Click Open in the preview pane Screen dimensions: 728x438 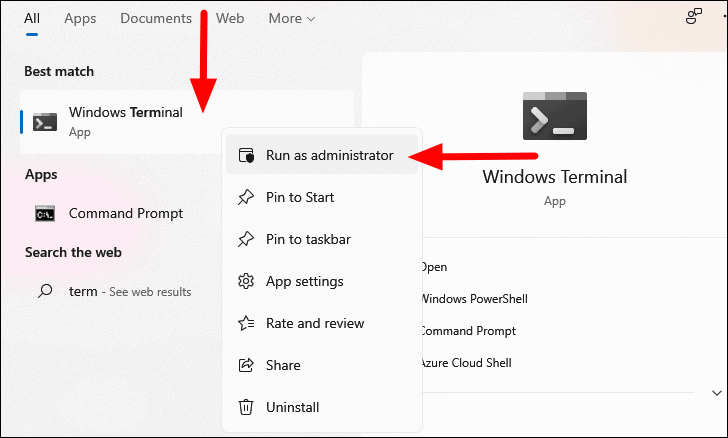click(x=434, y=267)
